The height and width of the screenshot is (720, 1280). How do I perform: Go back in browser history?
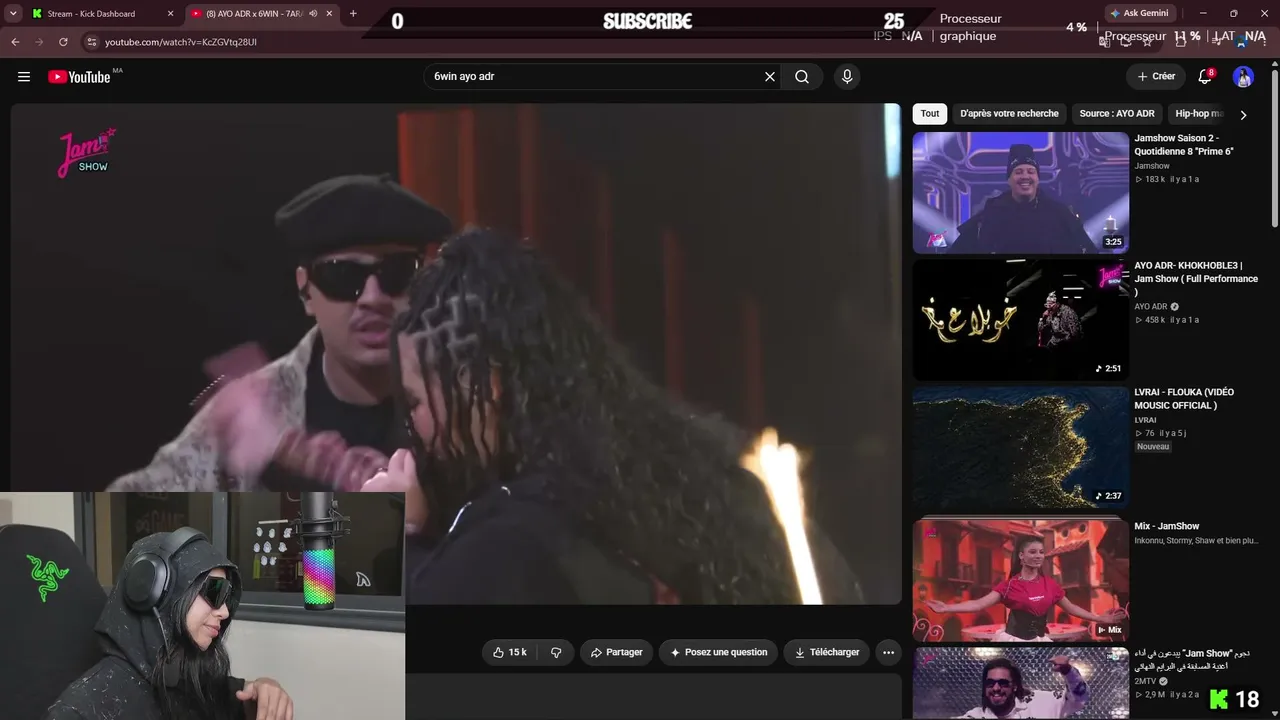click(x=15, y=42)
